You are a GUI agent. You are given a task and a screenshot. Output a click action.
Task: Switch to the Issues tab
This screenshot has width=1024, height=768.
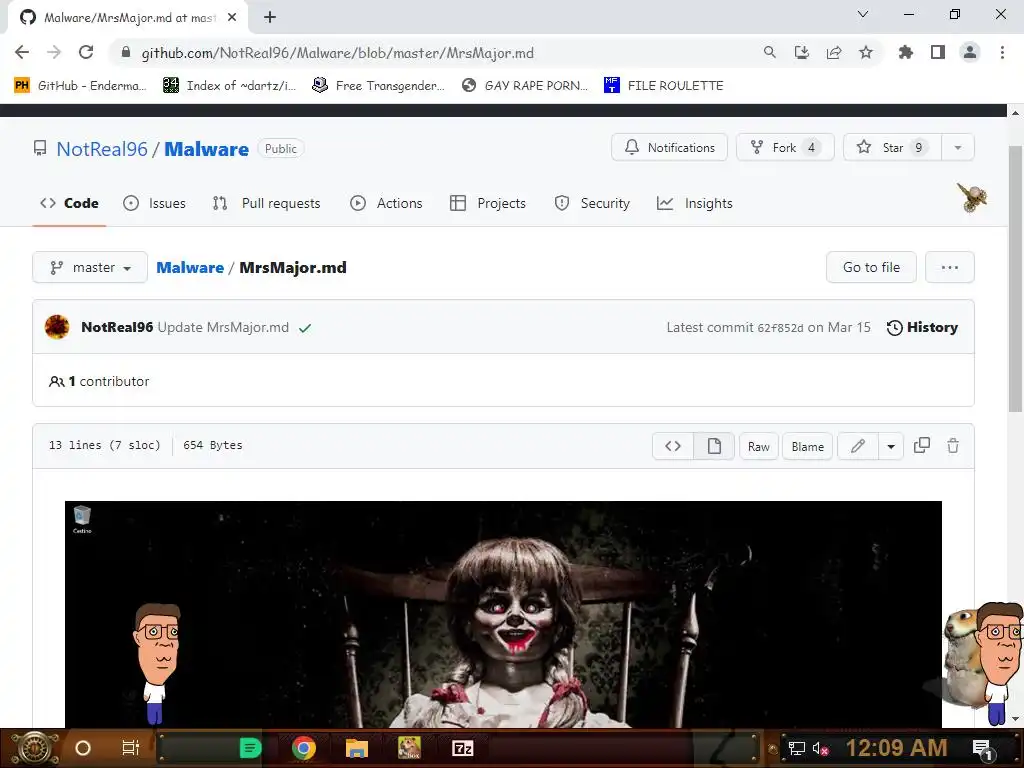(x=155, y=203)
